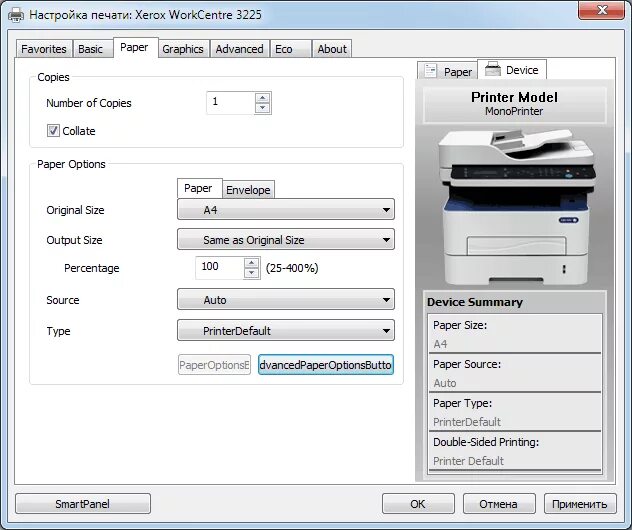
Task: Click the Paper preview tab document icon
Action: [x=430, y=71]
